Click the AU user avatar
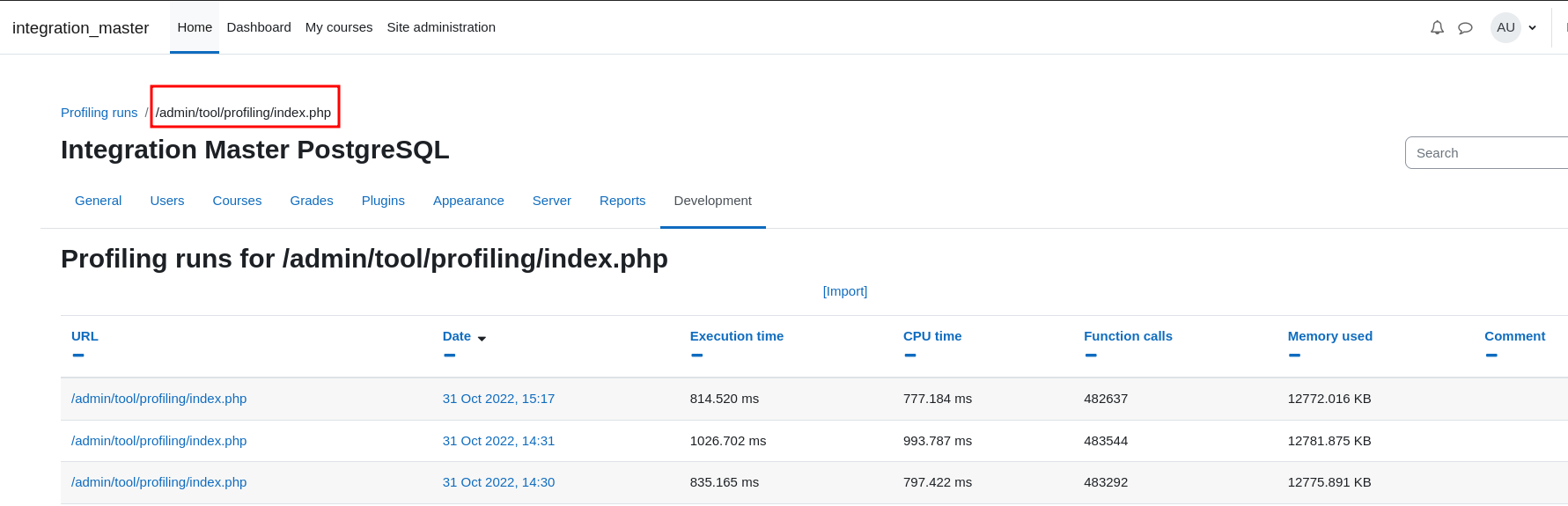This screenshot has height=506, width=1568. point(1505,27)
